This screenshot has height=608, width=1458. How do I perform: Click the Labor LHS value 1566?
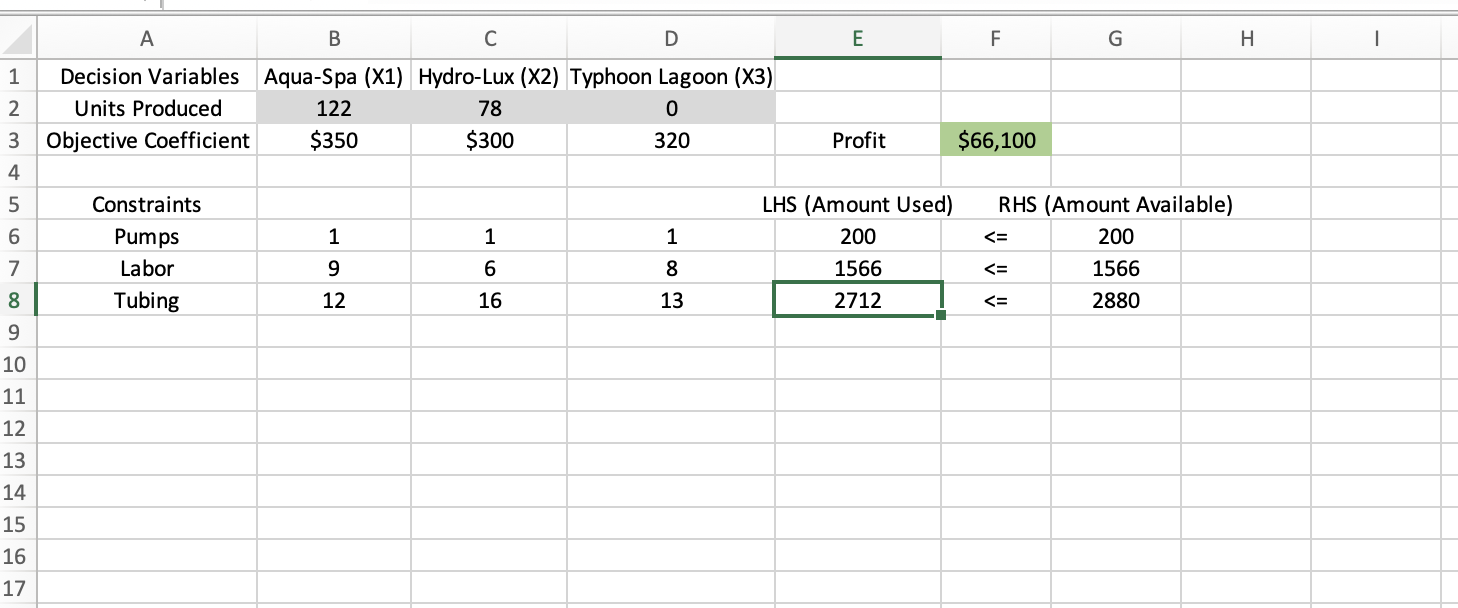pyautogui.click(x=857, y=268)
